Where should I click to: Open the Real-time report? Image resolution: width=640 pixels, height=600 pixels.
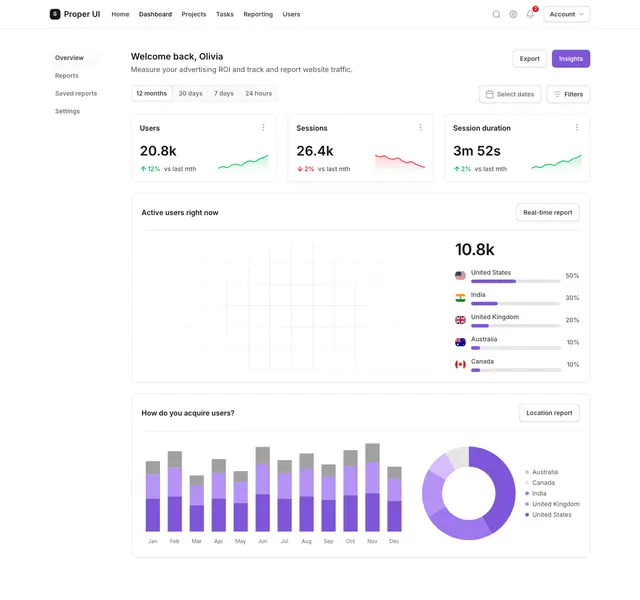547,213
